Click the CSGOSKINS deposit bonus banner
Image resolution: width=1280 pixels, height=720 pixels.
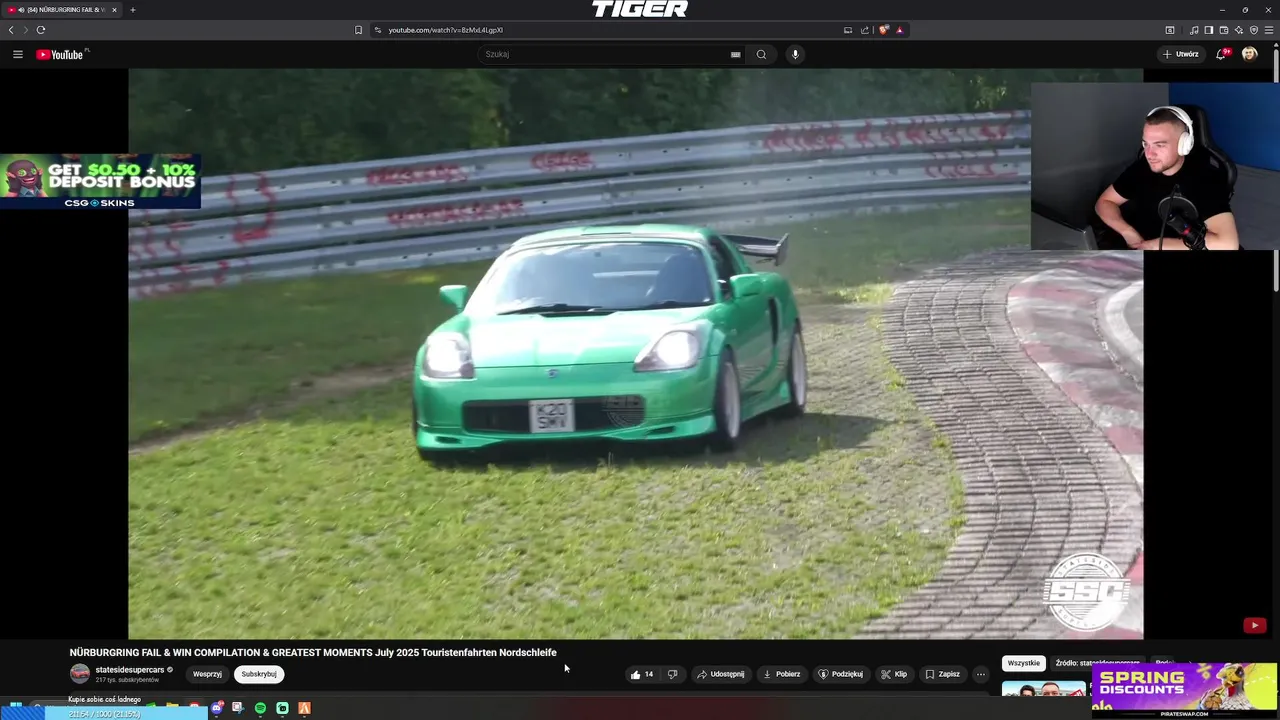point(100,182)
